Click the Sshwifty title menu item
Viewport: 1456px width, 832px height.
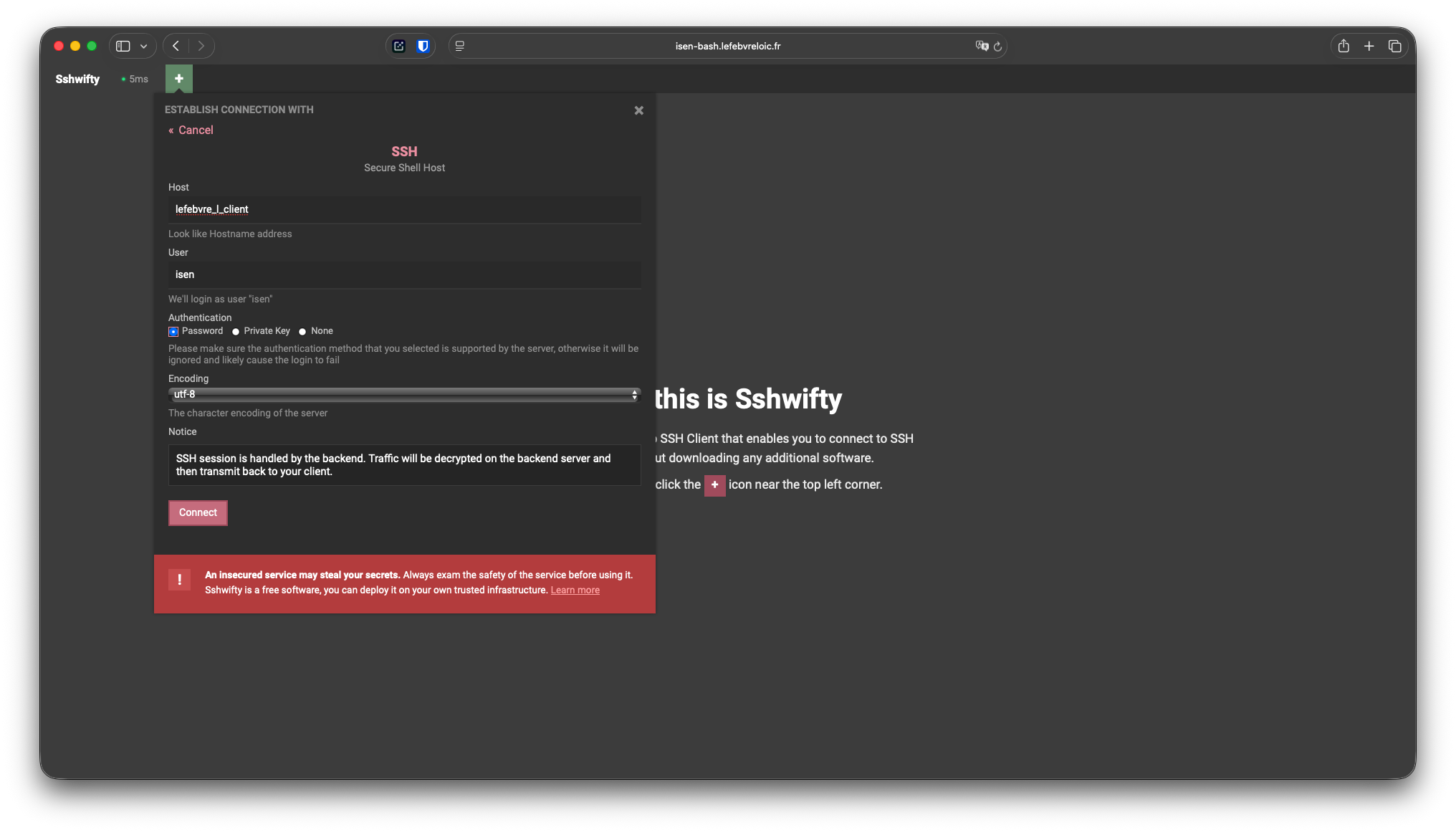click(x=77, y=79)
